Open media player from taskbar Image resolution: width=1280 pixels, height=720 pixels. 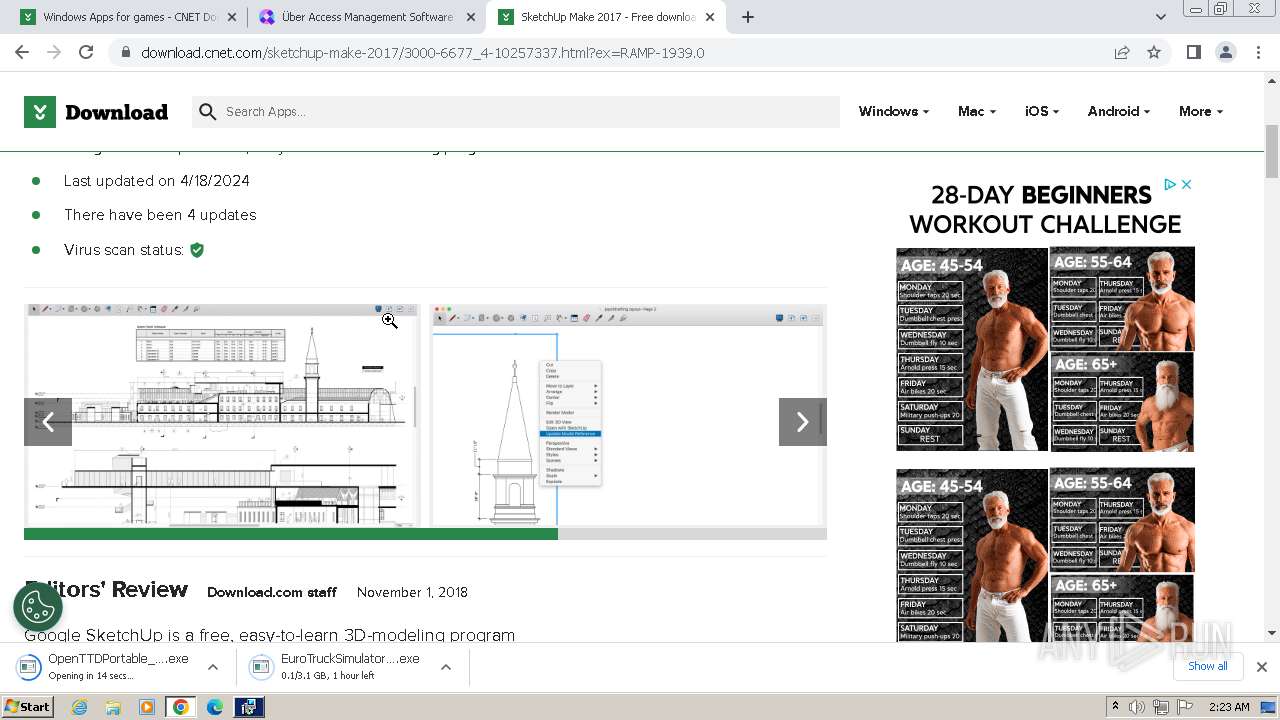point(147,707)
